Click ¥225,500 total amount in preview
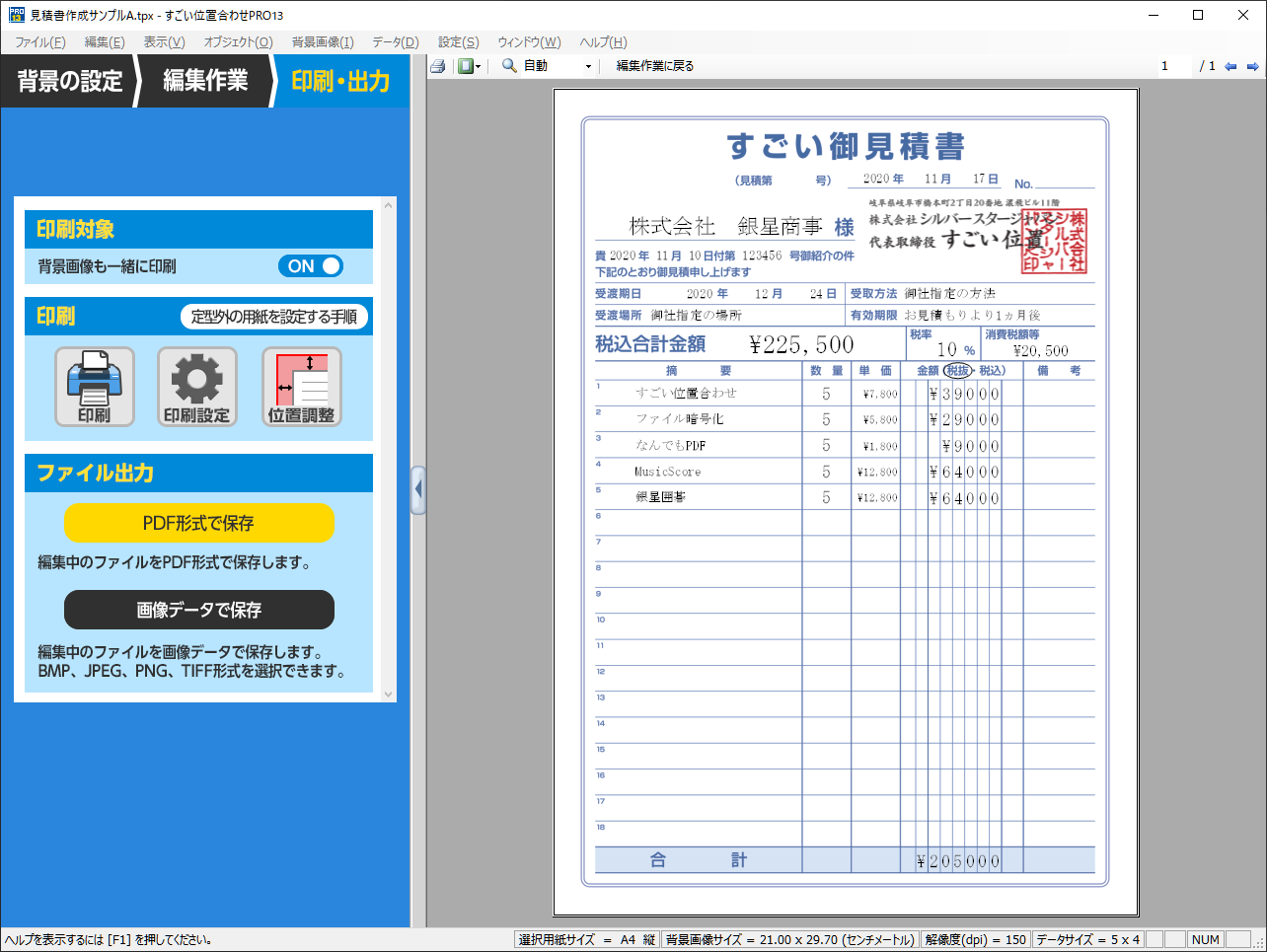The height and width of the screenshot is (952, 1267). (801, 344)
